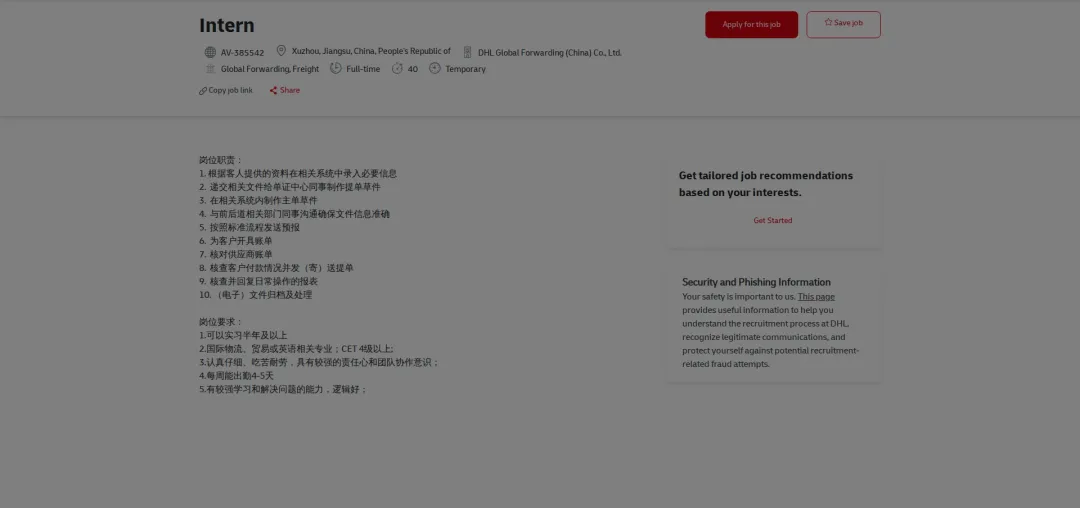
Task: Click the Full-time label
Action: [x=363, y=69]
